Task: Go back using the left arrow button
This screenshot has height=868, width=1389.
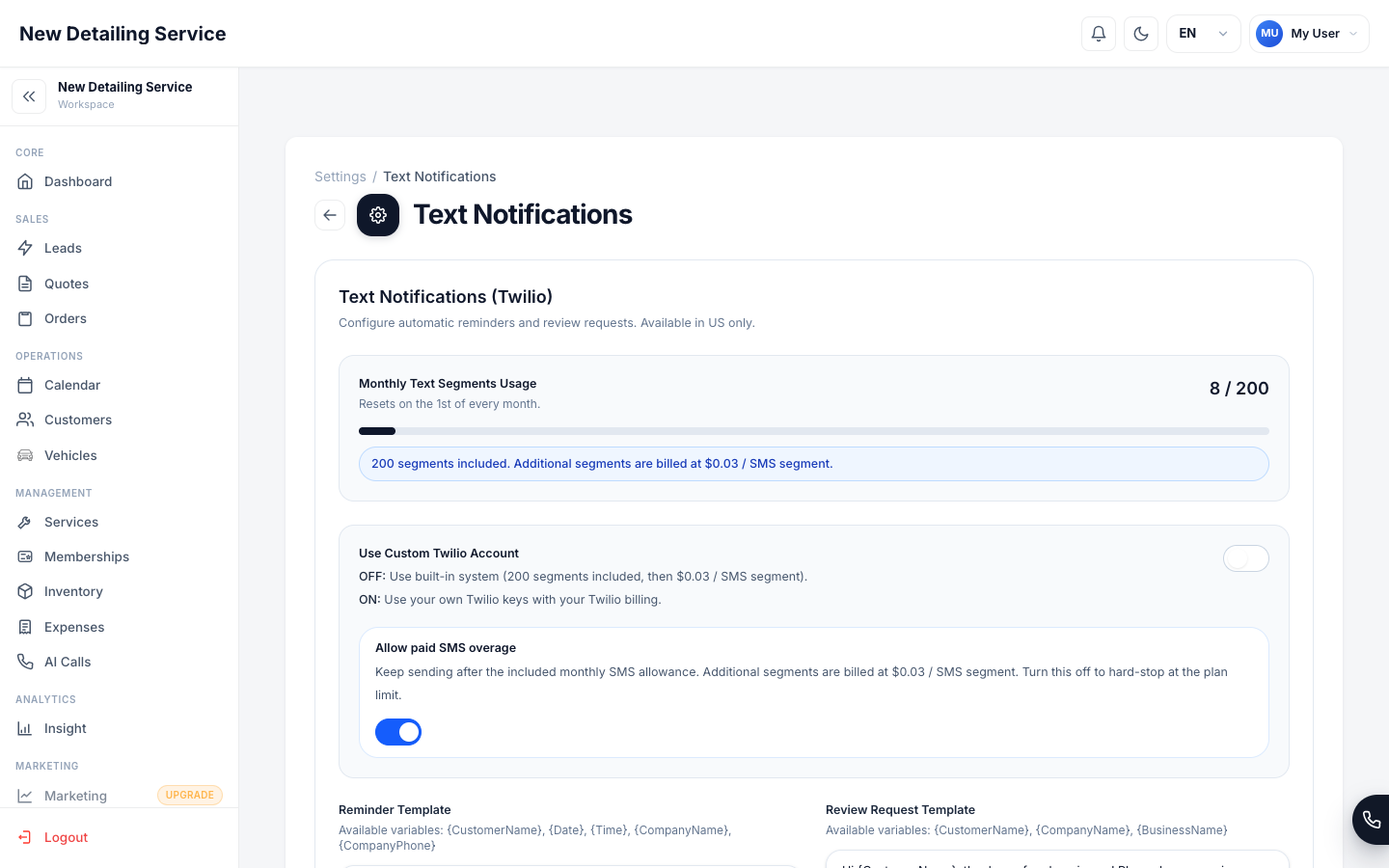Action: (x=330, y=215)
